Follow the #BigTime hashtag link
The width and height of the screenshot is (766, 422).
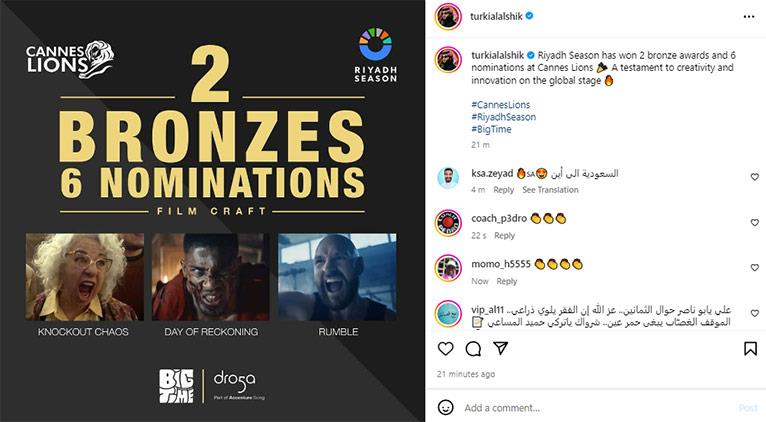tap(491, 129)
